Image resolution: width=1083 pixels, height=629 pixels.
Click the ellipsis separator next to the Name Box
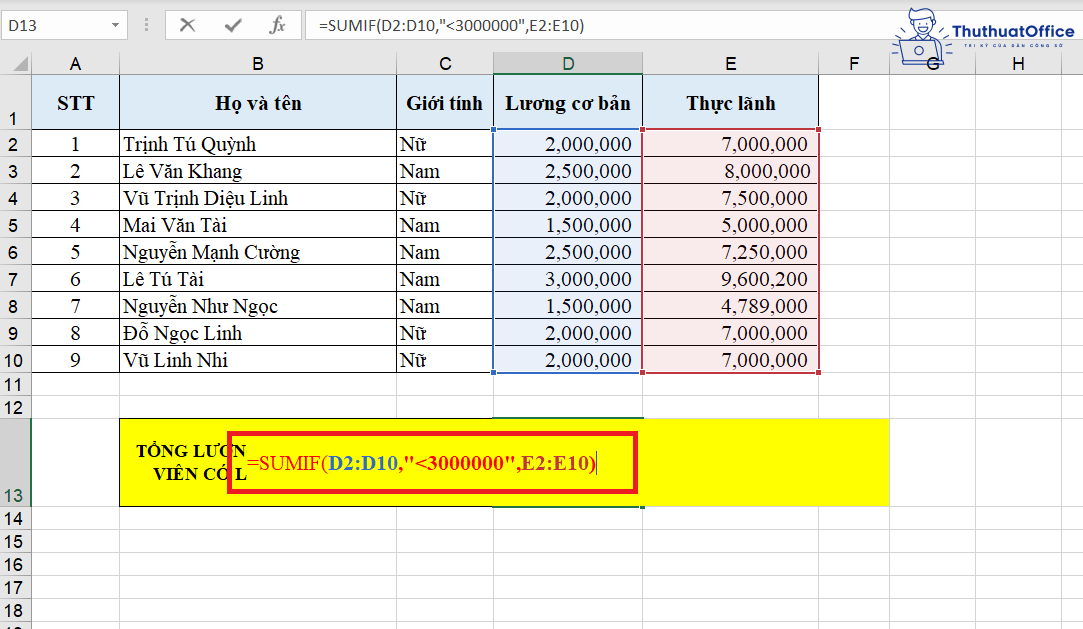point(145,25)
